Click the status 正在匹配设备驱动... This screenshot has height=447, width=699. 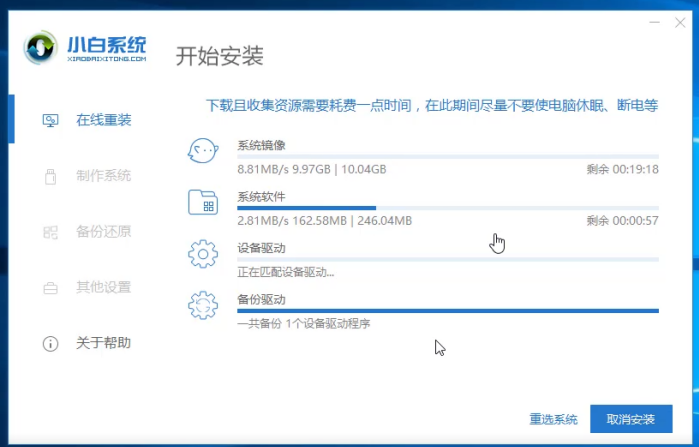point(286,272)
